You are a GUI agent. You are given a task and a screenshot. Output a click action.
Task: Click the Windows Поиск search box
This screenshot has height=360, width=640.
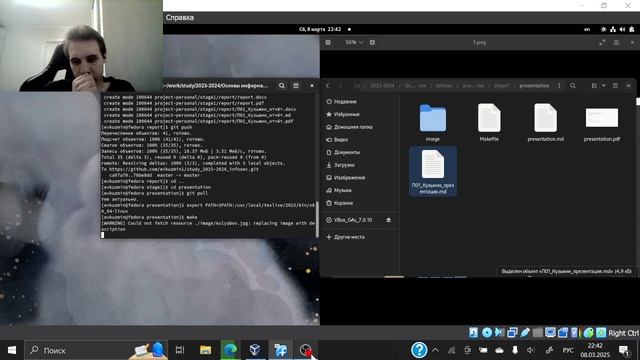pyautogui.click(x=96, y=350)
